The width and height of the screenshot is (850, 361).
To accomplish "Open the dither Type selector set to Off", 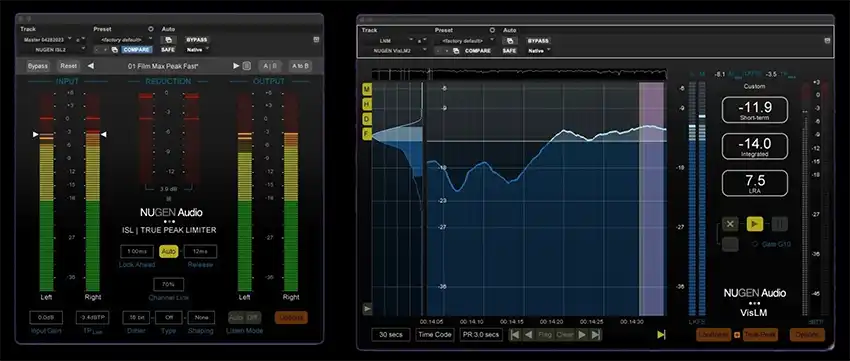I will 169,317.
